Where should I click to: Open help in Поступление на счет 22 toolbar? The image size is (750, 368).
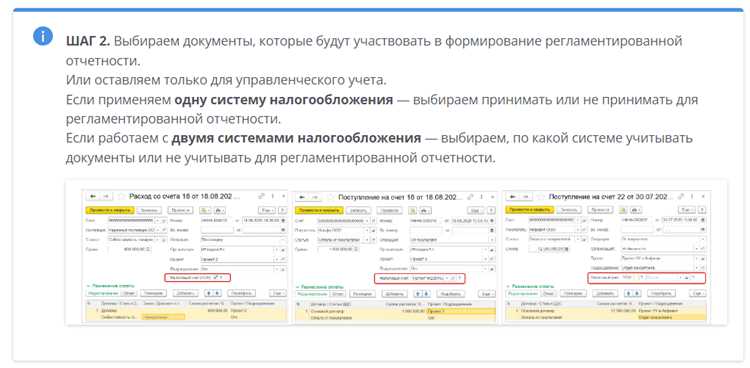coord(702,210)
